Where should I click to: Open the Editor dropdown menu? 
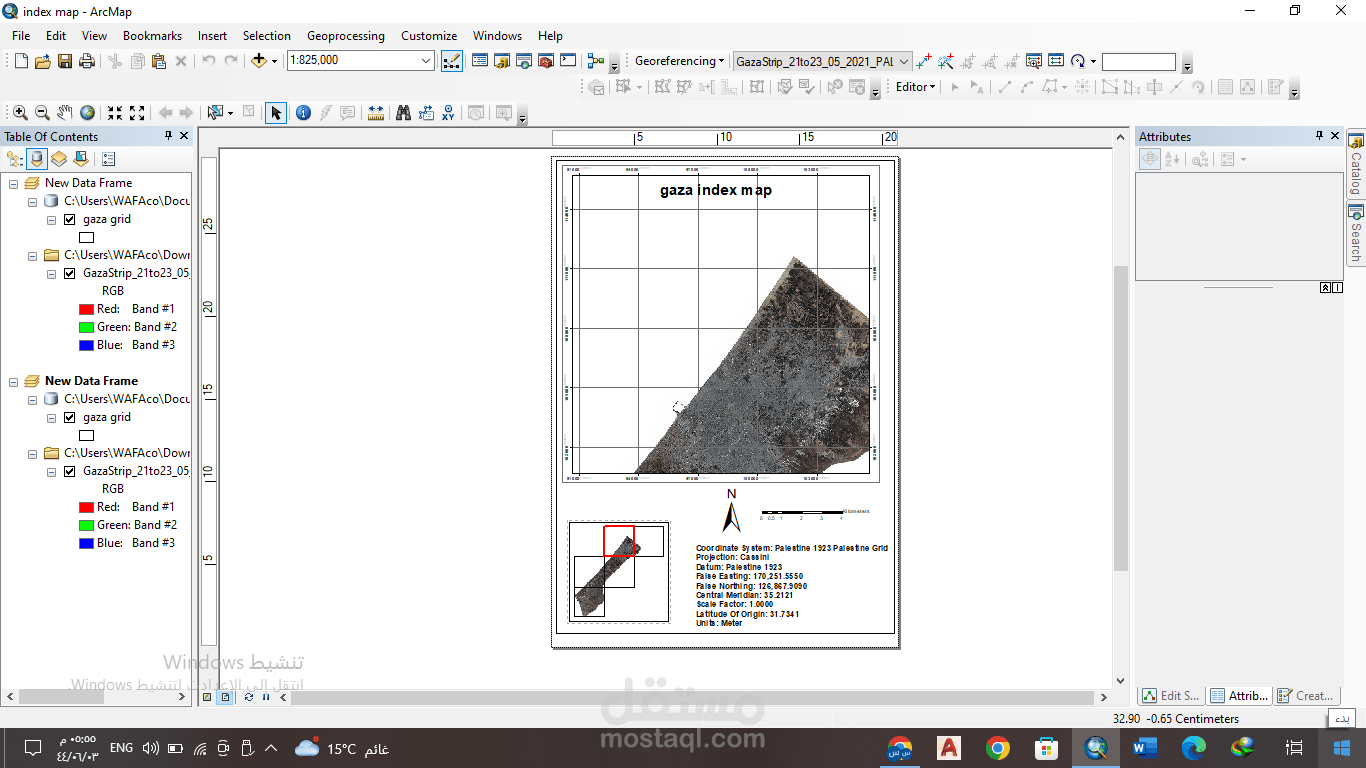(916, 87)
